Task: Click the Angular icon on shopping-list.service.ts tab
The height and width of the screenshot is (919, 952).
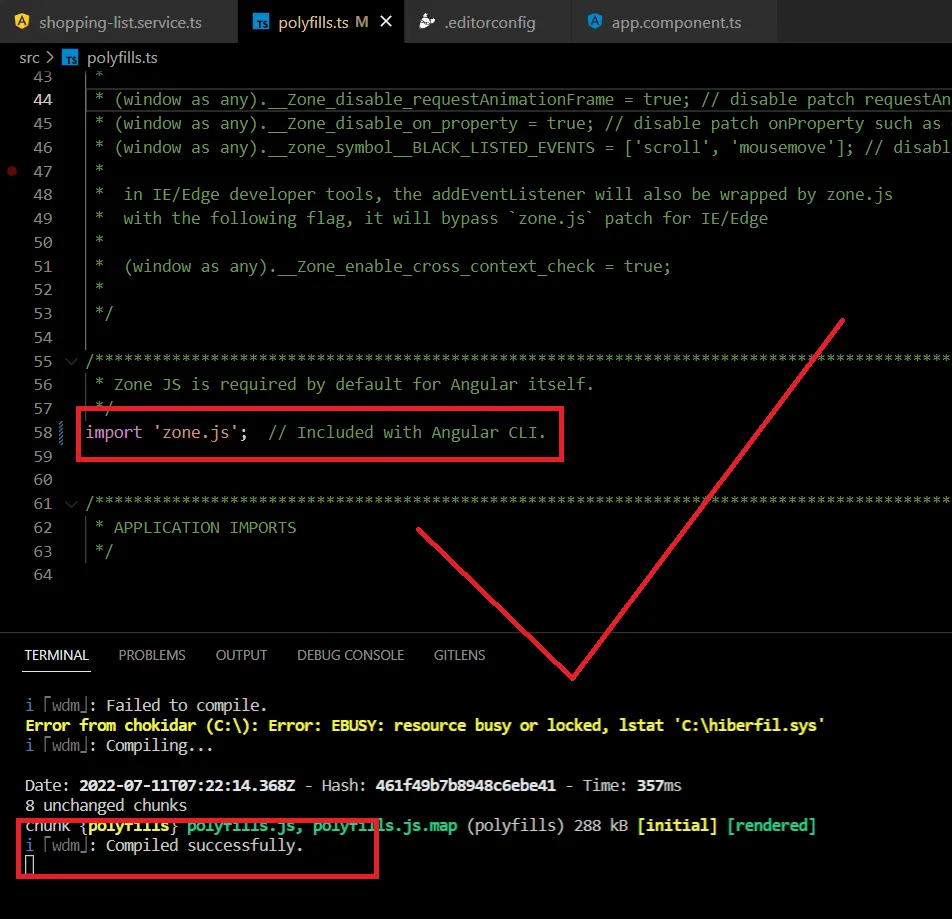Action: click(x=23, y=21)
